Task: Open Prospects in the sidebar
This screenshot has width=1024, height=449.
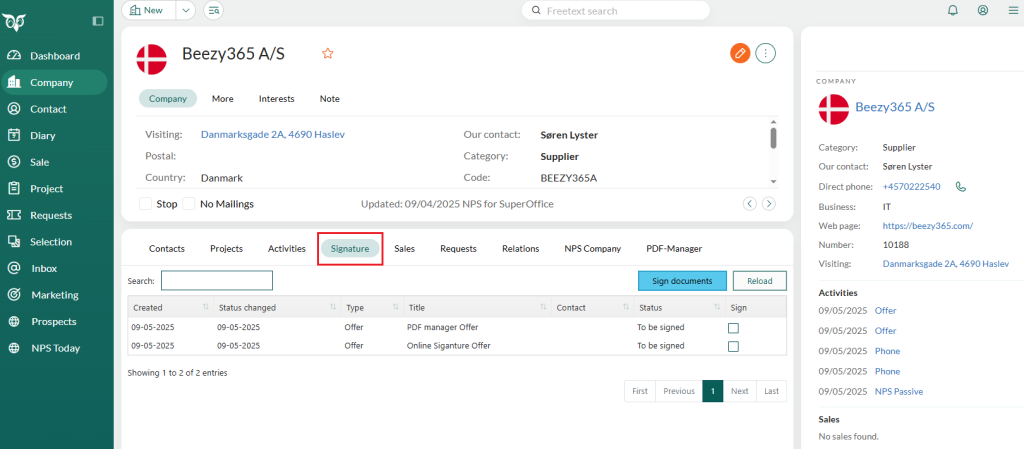Action: [x=54, y=322]
